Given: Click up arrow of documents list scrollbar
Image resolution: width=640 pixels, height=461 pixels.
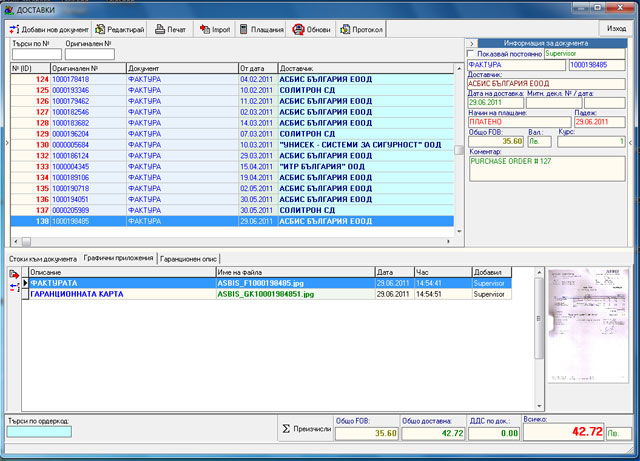Looking at the screenshot, I should coord(459,69).
